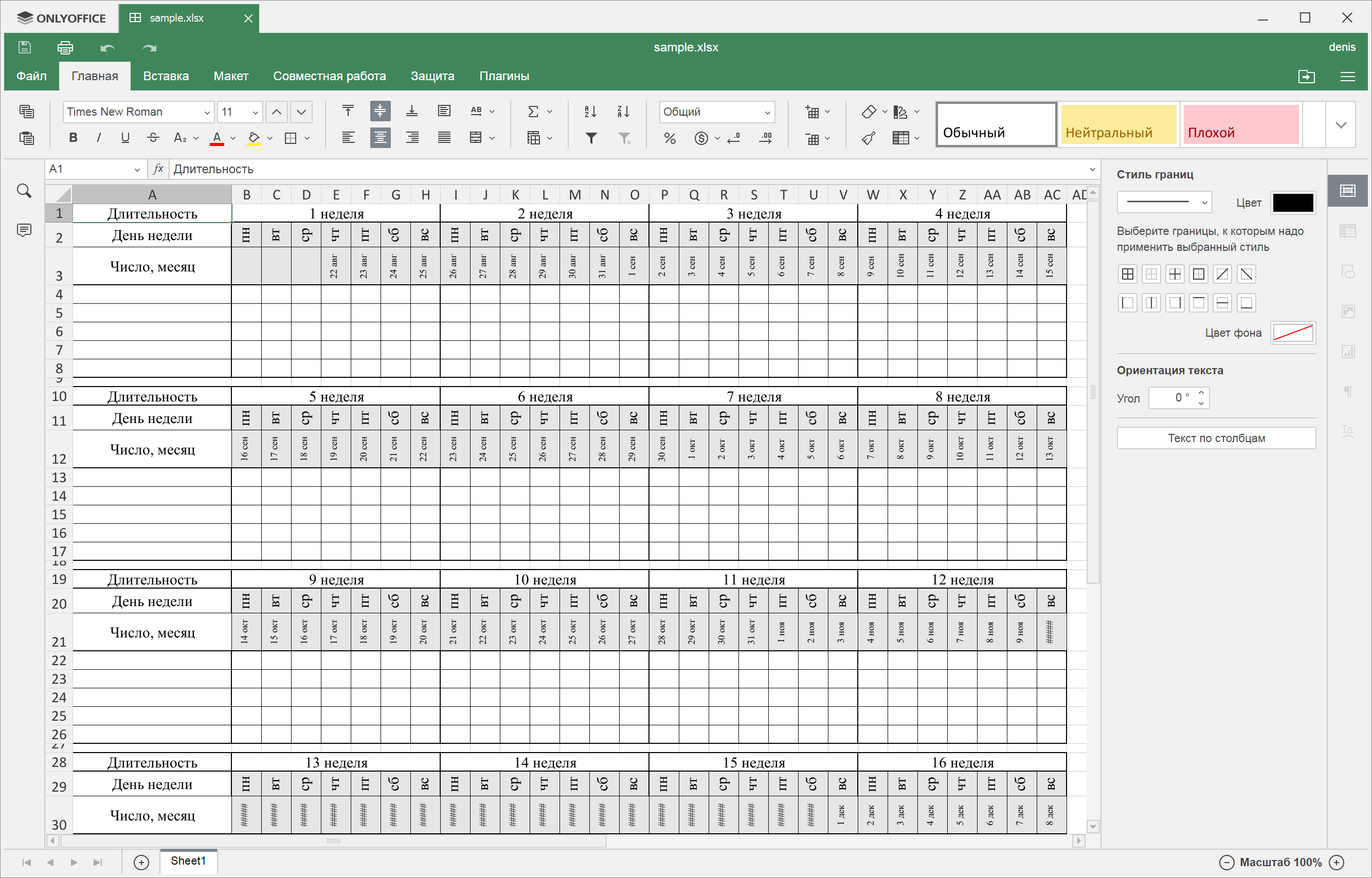
Task: Undo the last action
Action: (107, 48)
